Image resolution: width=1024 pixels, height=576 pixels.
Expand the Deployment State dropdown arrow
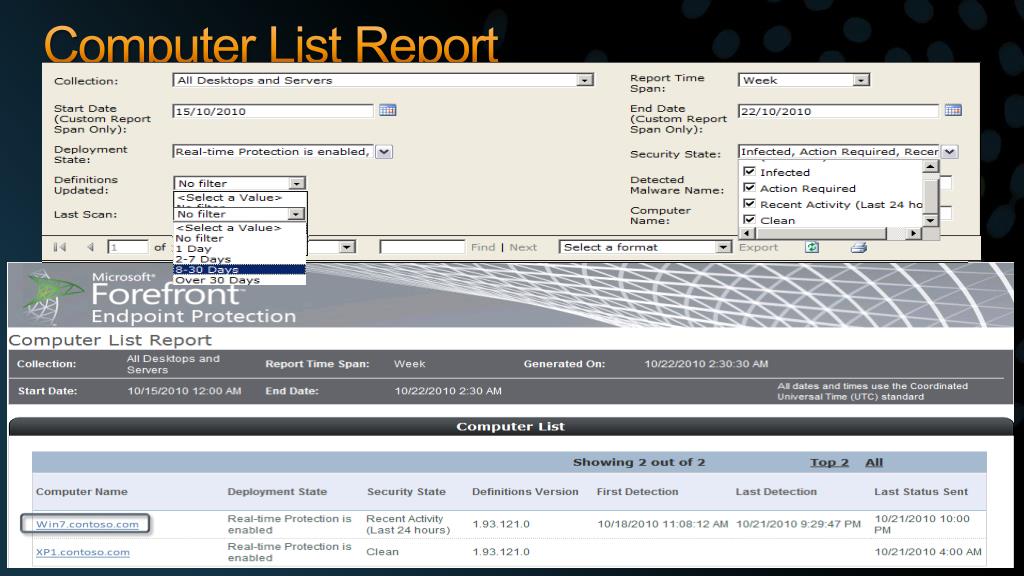click(384, 152)
